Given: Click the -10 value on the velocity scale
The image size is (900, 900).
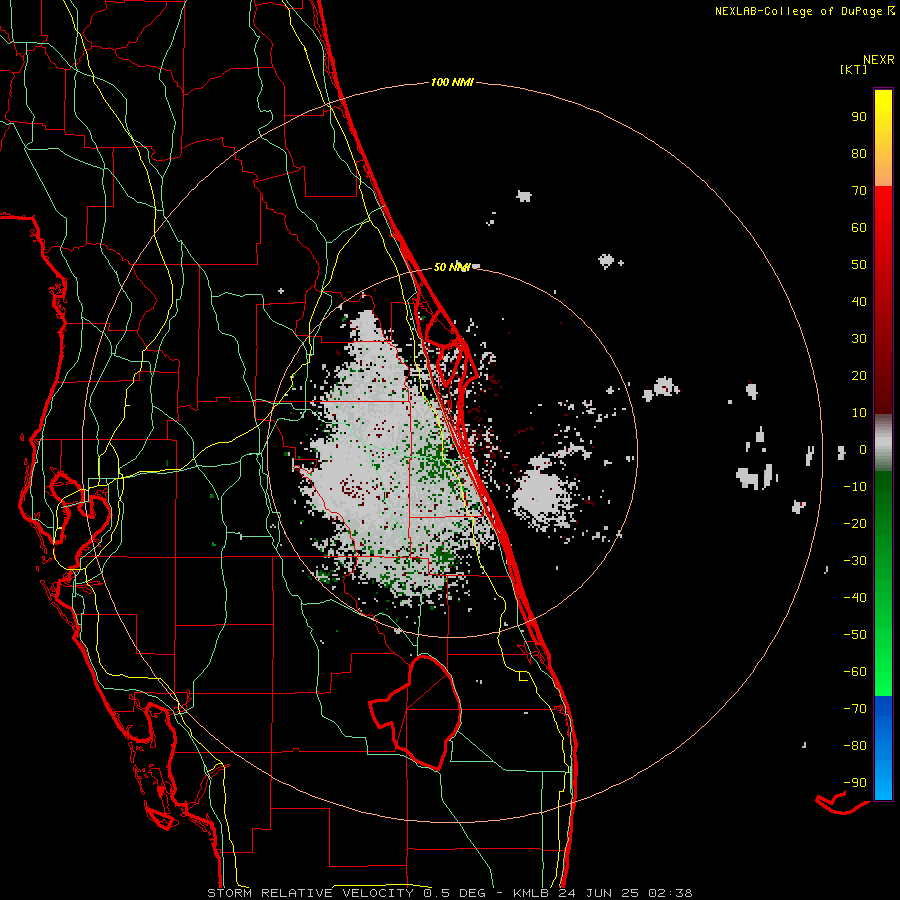Looking at the screenshot, I should (855, 487).
